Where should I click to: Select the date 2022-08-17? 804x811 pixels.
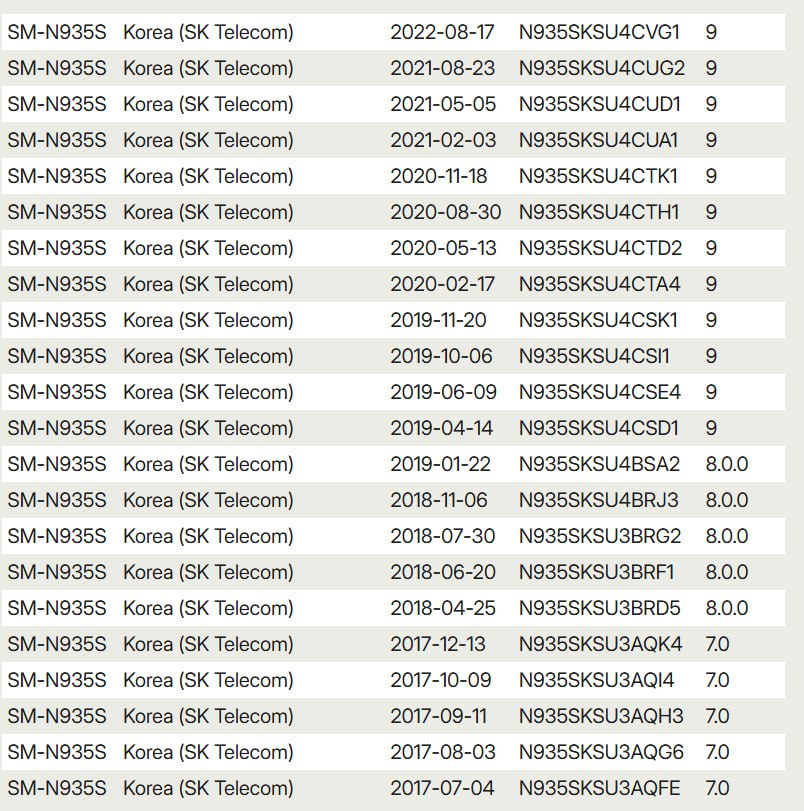coord(442,32)
